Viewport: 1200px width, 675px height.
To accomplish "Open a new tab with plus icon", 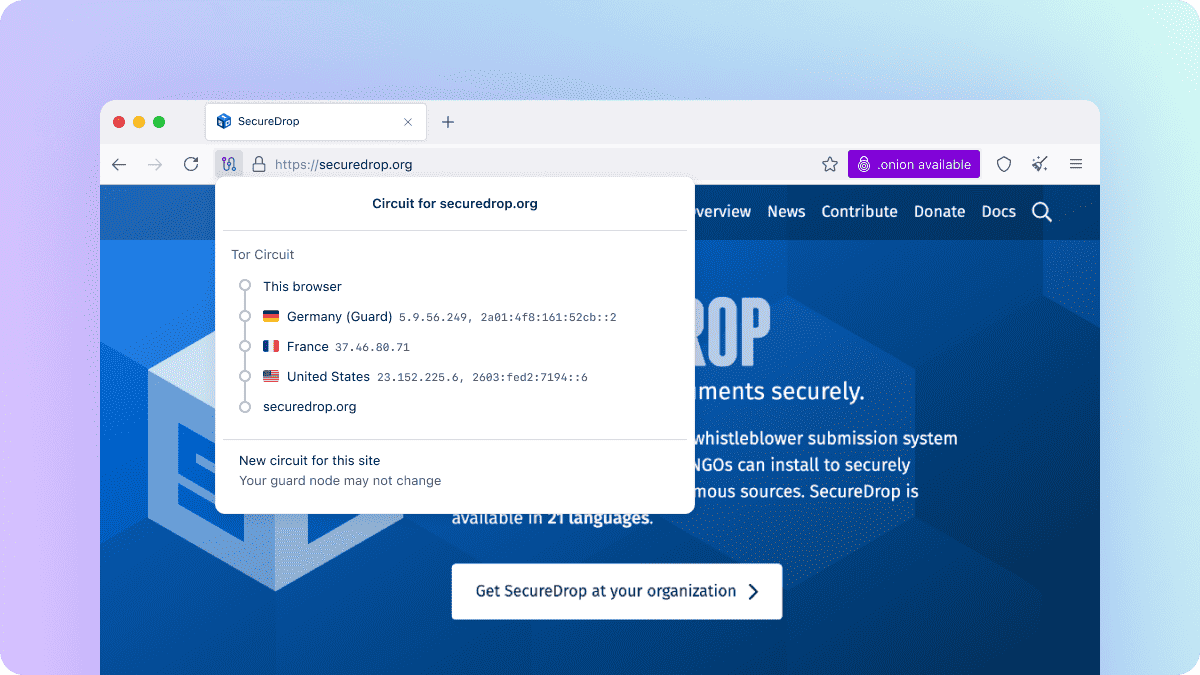I will [x=448, y=122].
